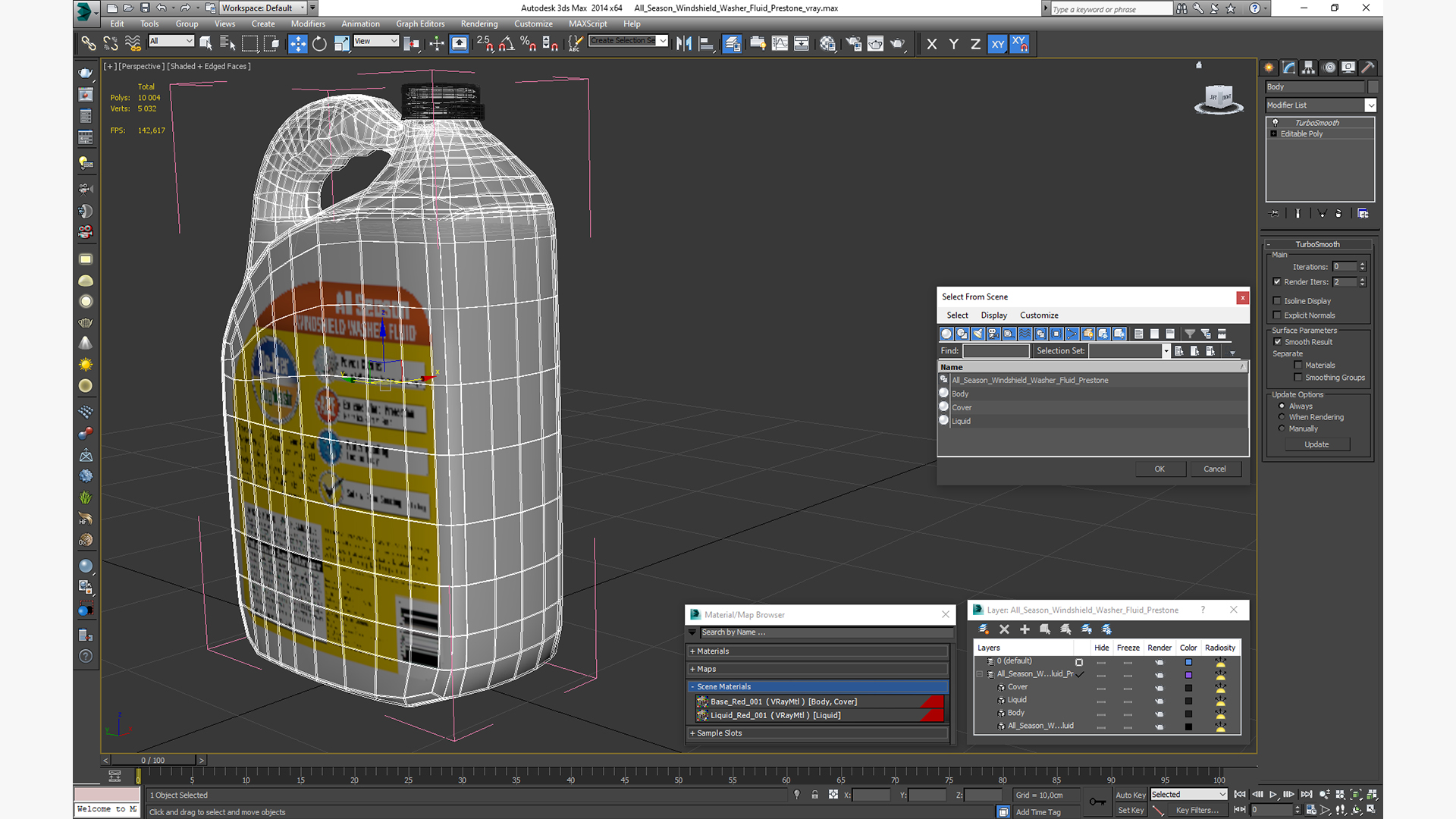This screenshot has width=1456, height=819.
Task: Open the reference coordinate View dropdown
Action: tap(376, 41)
